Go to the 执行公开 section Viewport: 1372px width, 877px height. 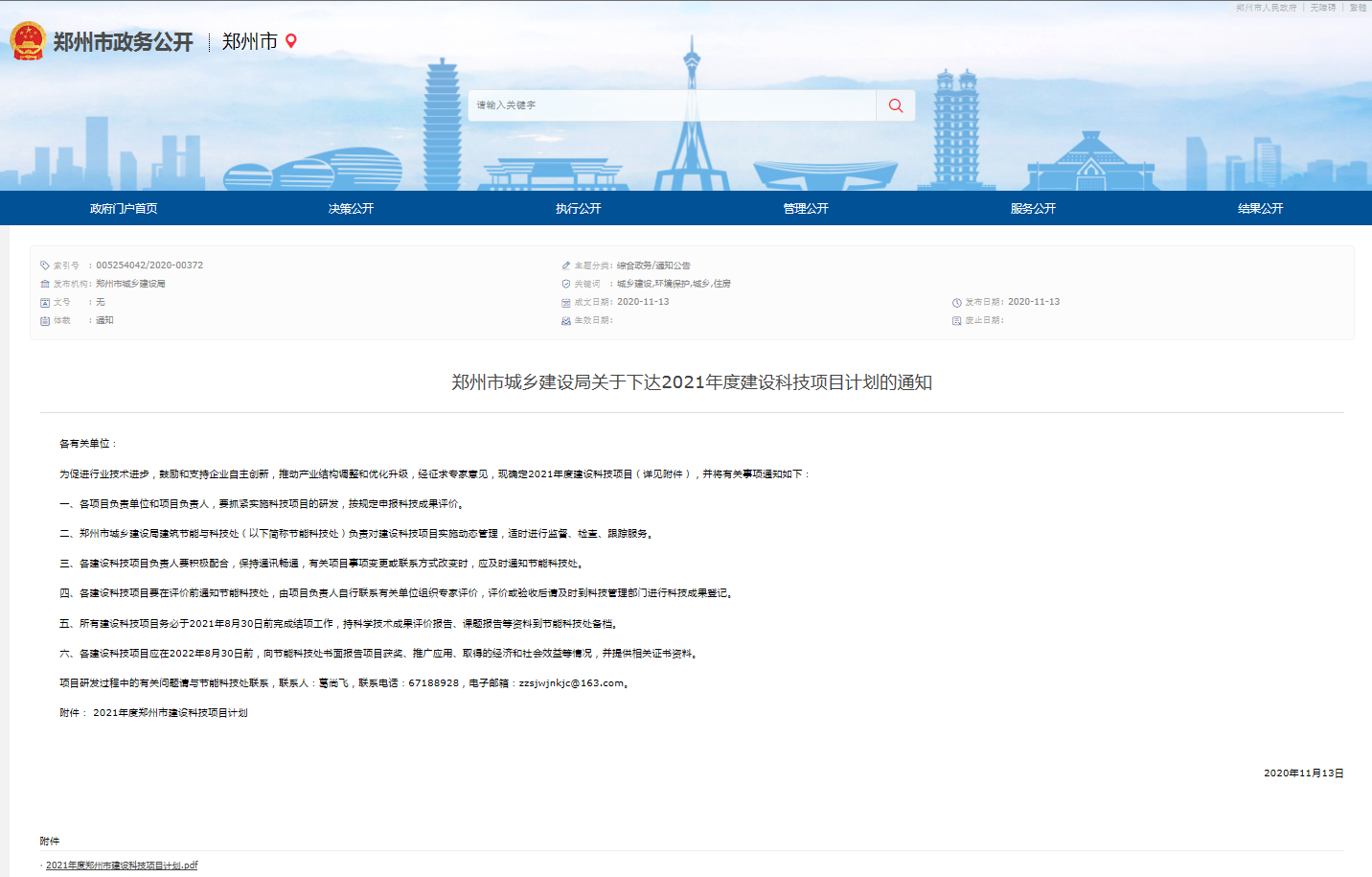tap(579, 208)
